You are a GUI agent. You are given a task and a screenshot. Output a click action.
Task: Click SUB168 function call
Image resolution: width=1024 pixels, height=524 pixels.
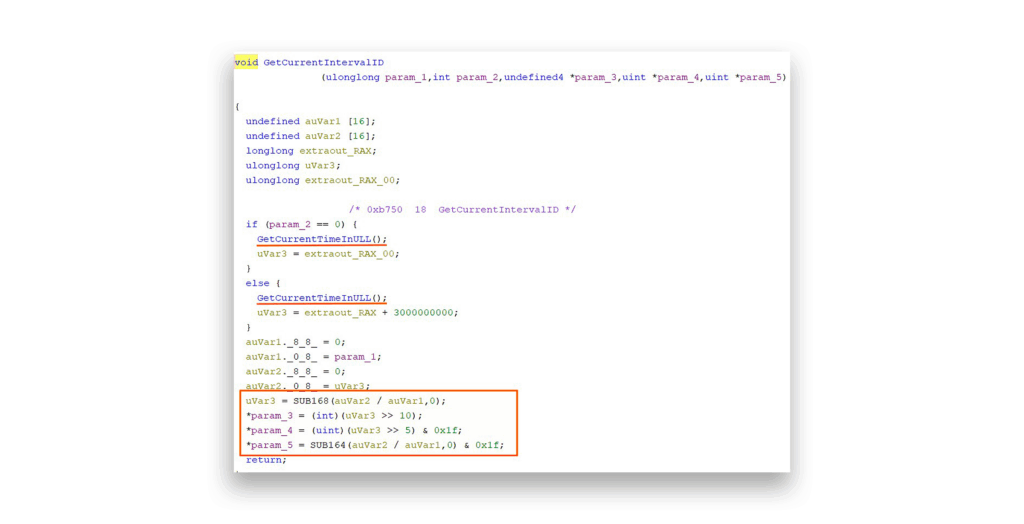click(310, 401)
